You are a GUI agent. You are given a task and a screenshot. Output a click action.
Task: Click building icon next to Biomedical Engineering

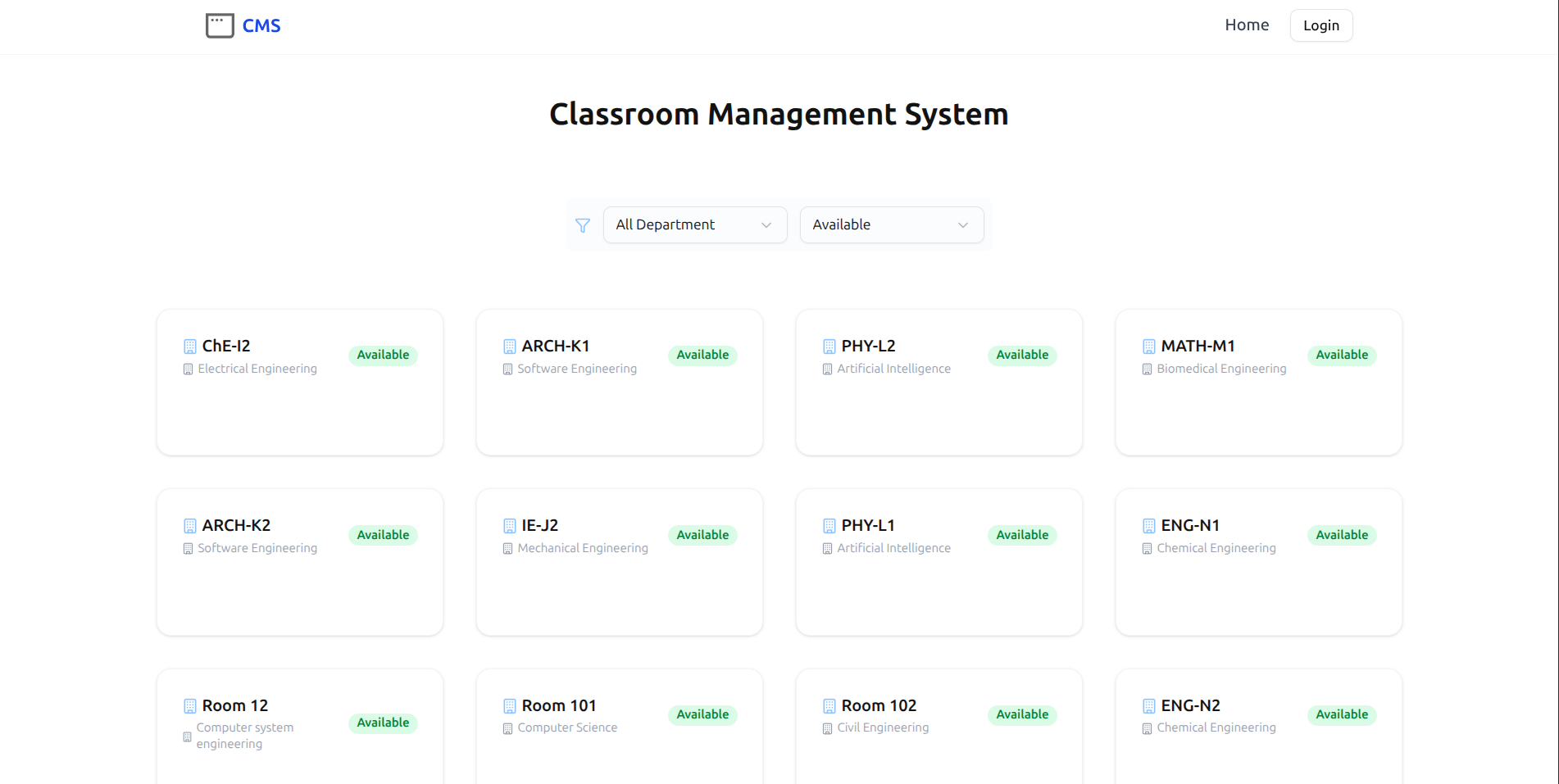click(1148, 369)
